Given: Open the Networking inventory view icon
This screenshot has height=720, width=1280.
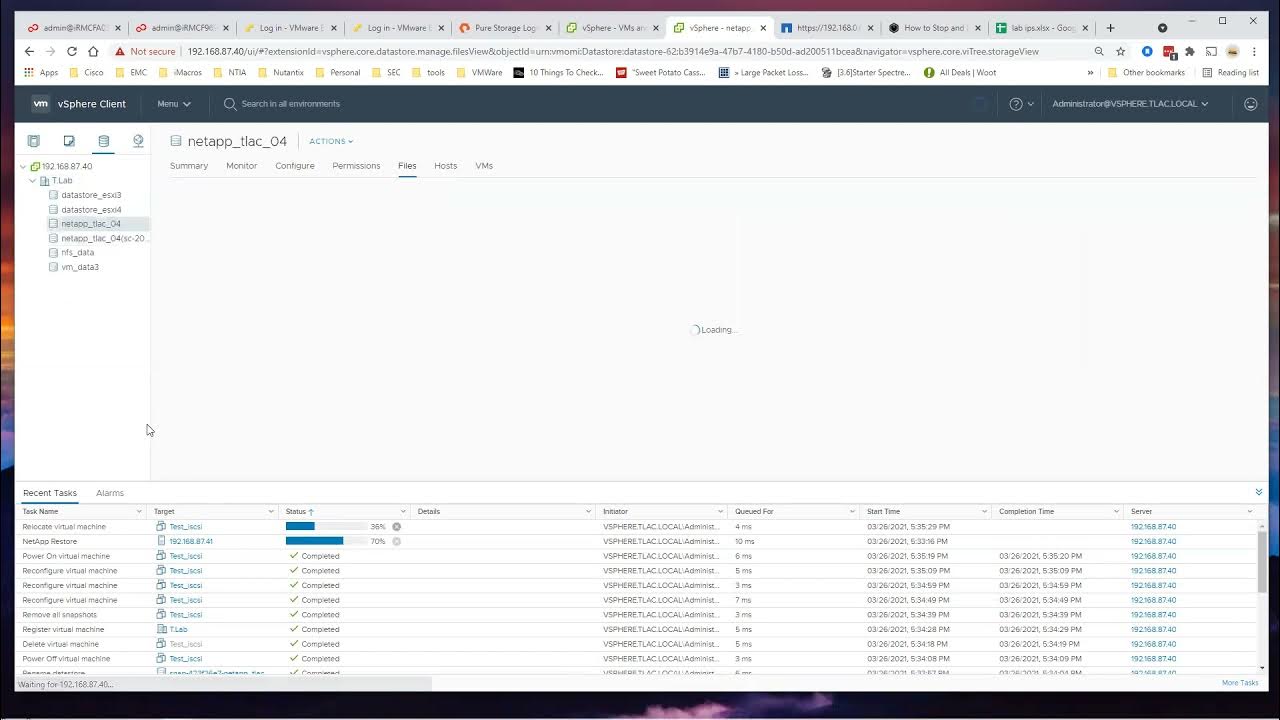Looking at the screenshot, I should 138,141.
